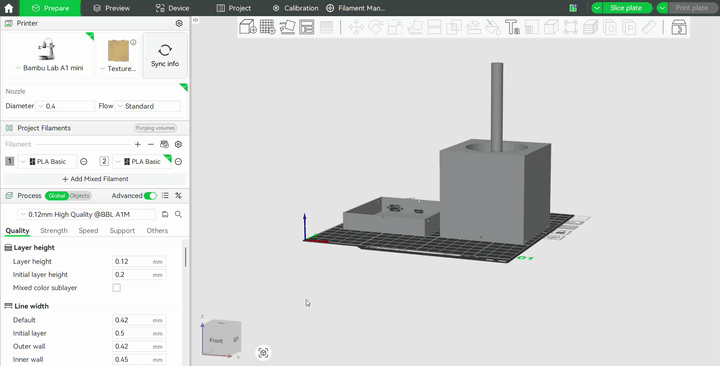Select the Rotate tool icon

pos(376,27)
